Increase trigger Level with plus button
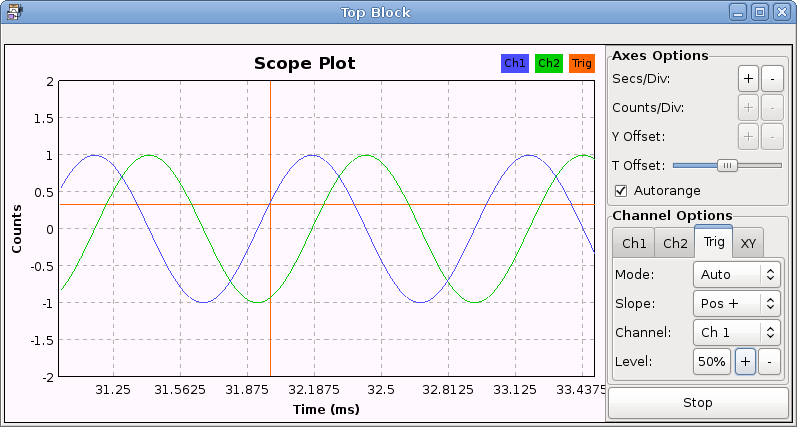Screen dimensions: 797x427 [745, 362]
